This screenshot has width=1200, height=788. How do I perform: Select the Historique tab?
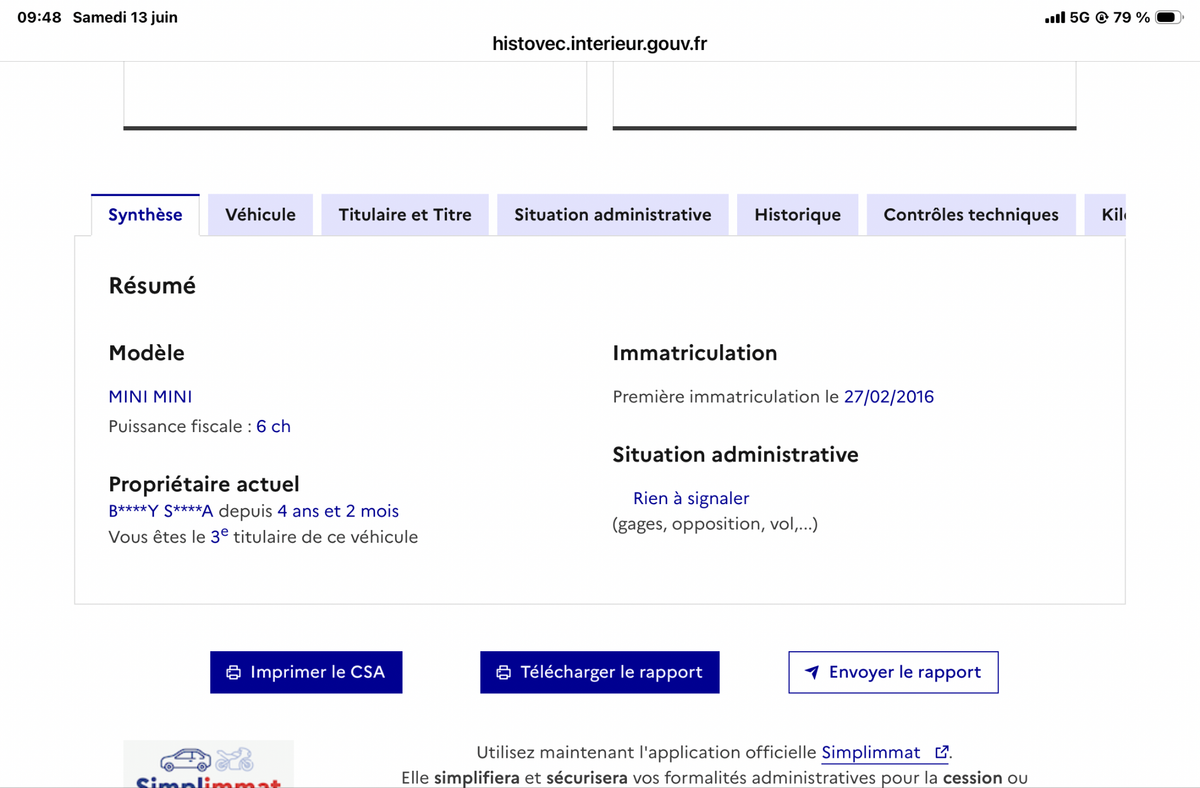coord(798,215)
